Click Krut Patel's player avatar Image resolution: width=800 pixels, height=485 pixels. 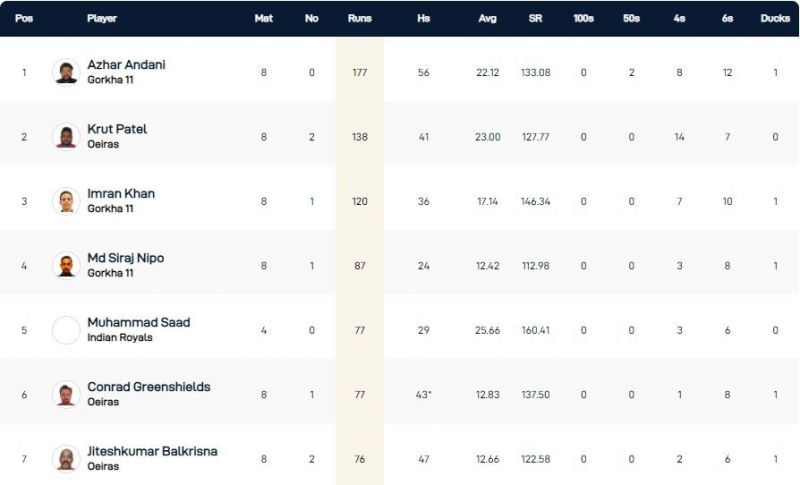(66, 136)
